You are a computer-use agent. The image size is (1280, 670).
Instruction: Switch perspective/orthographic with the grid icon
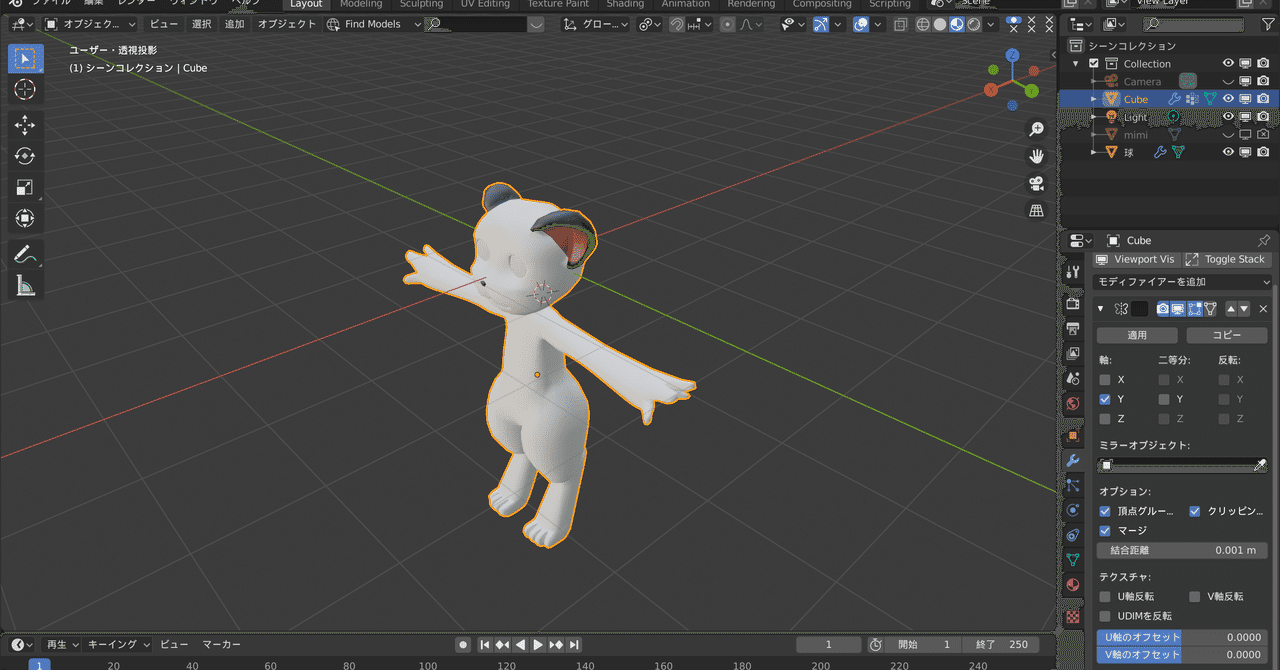pyautogui.click(x=1037, y=210)
